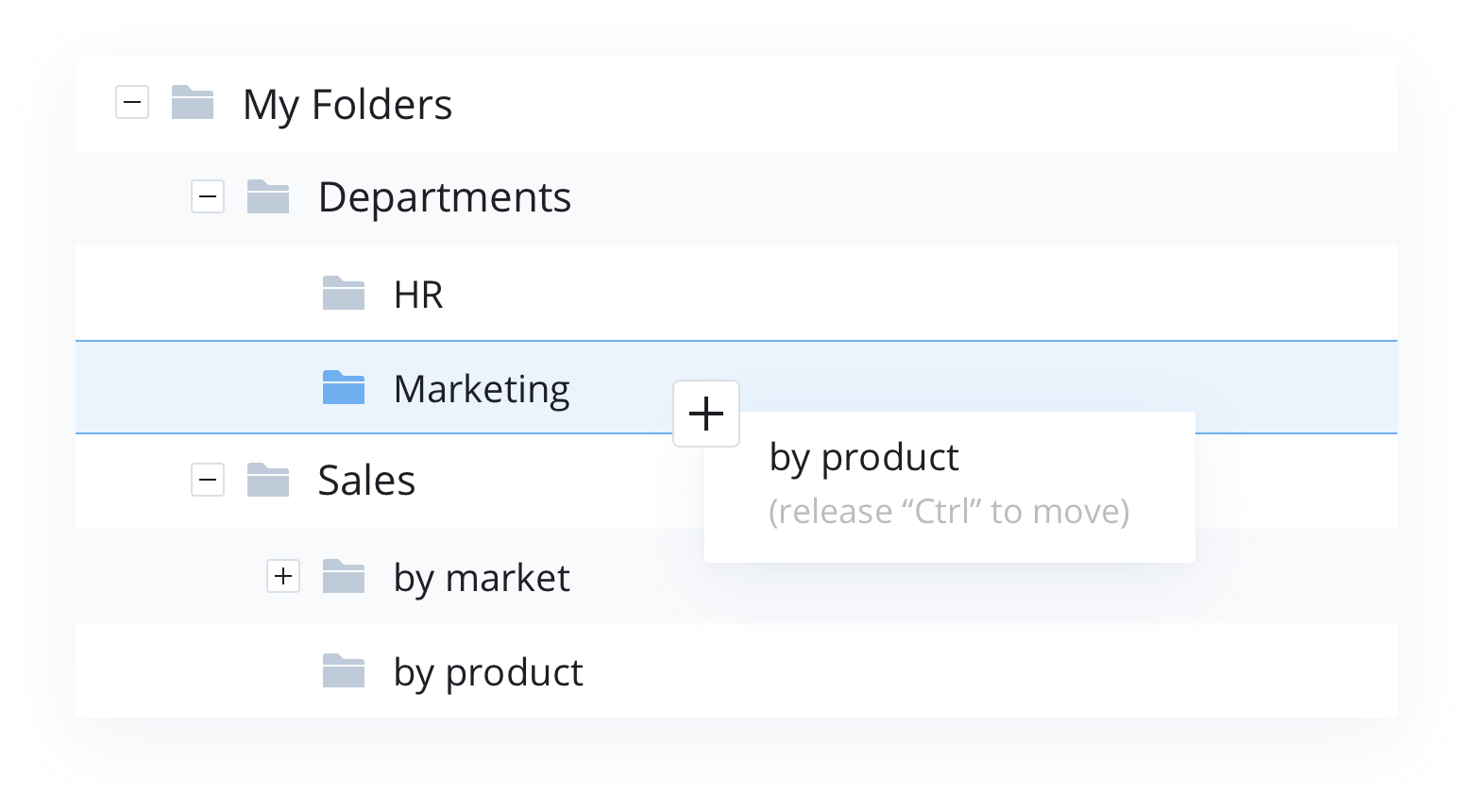Click the HR folder icon
This screenshot has height=812, width=1473.
pyautogui.click(x=344, y=294)
